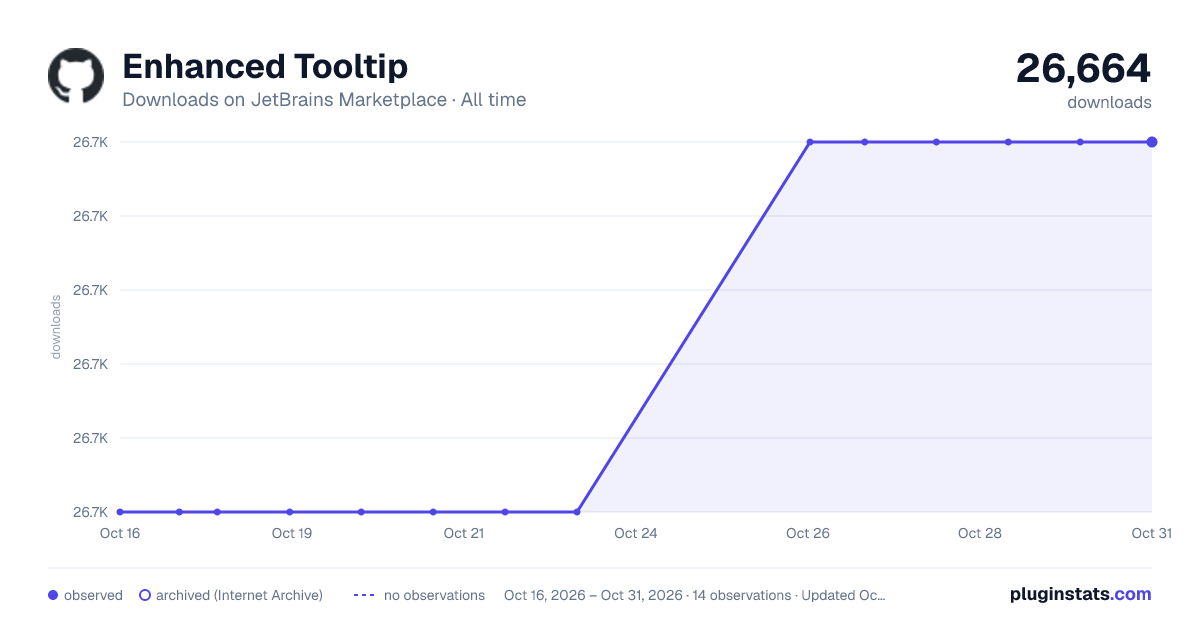This screenshot has height=630, width=1200.
Task: Select the Oct 16 data point
Action: (120, 512)
